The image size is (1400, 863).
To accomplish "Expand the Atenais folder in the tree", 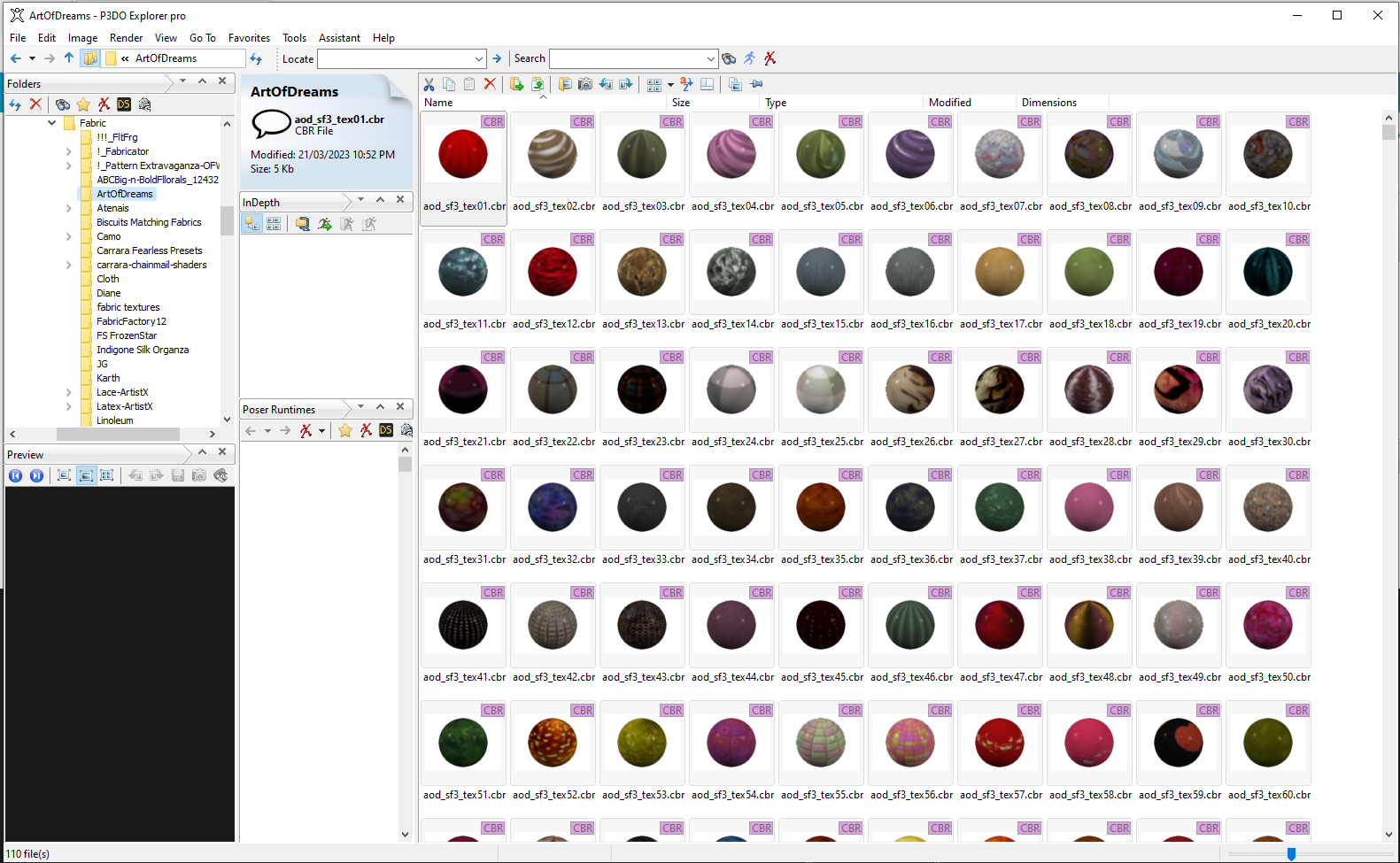I will [69, 208].
